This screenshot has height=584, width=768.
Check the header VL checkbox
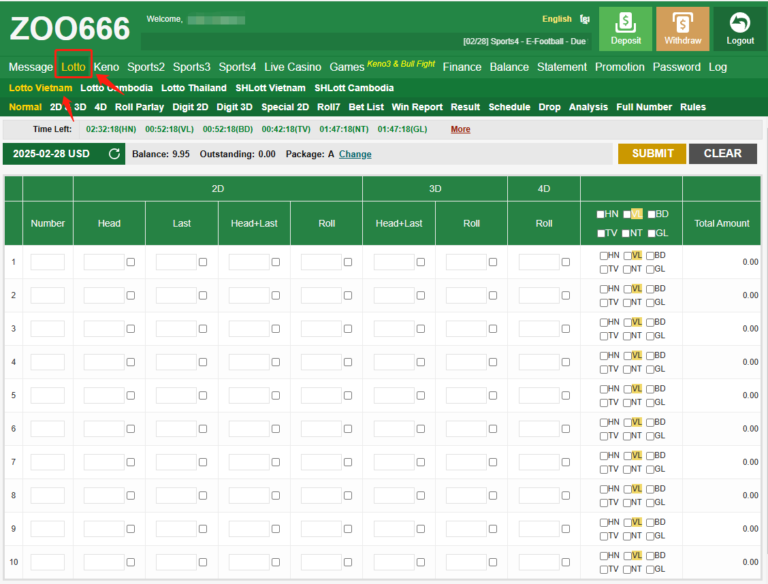(626, 214)
